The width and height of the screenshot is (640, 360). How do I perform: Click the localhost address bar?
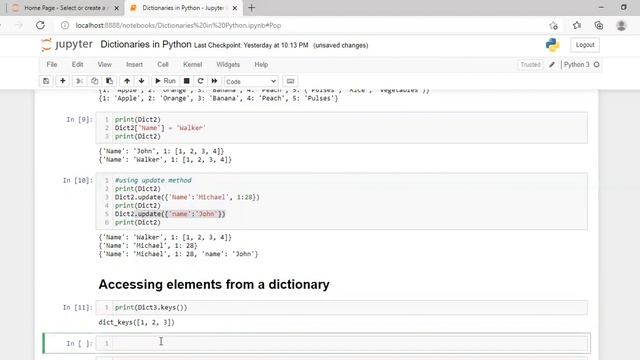tap(178, 25)
